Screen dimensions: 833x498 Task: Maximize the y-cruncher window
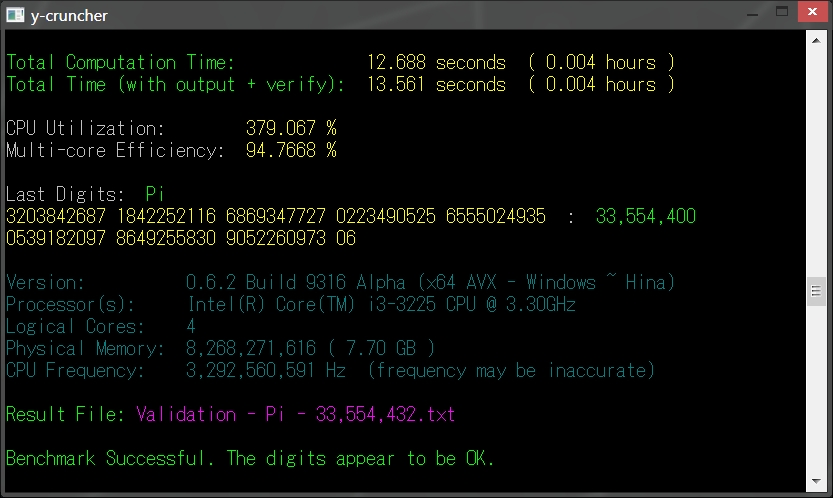click(781, 12)
